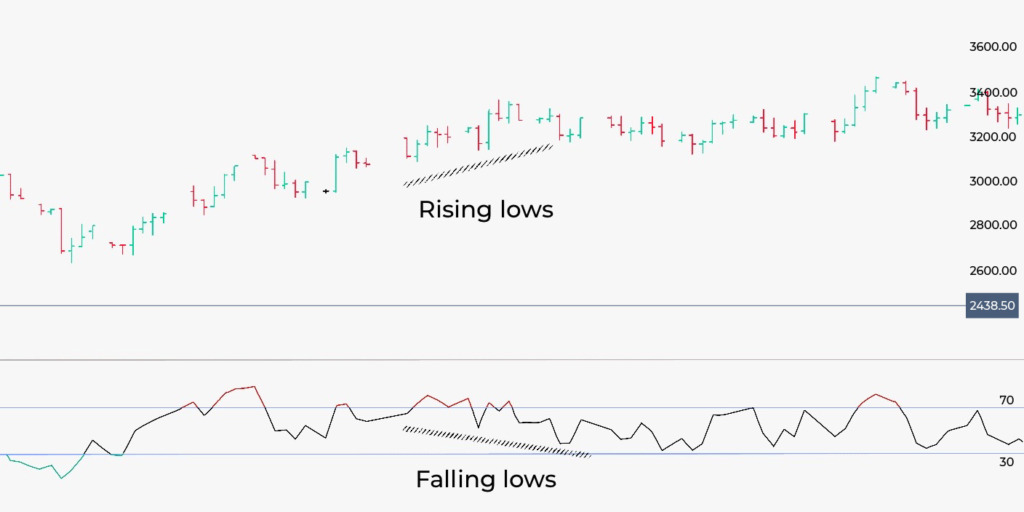The width and height of the screenshot is (1024, 512).
Task: Click the 3600.00 price axis label
Action: coord(993,47)
